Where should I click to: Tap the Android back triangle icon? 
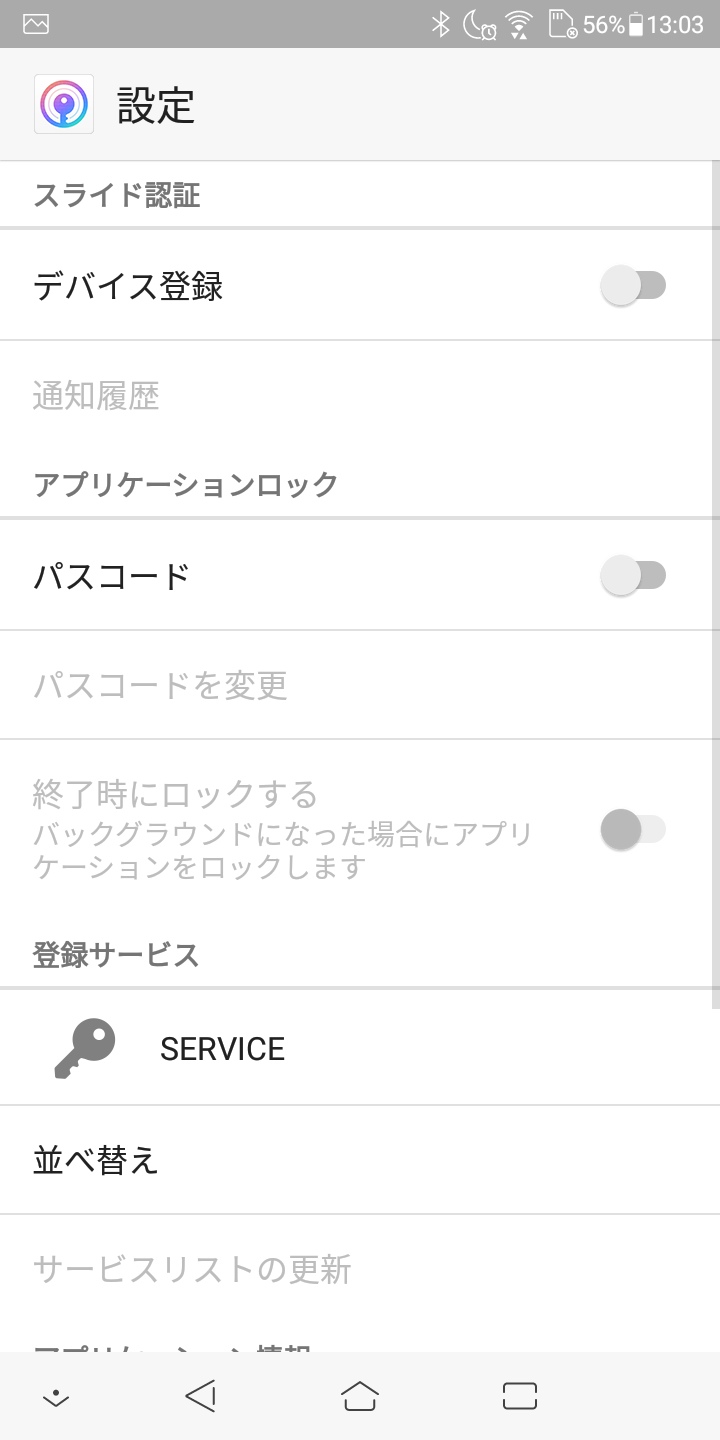pos(200,1396)
